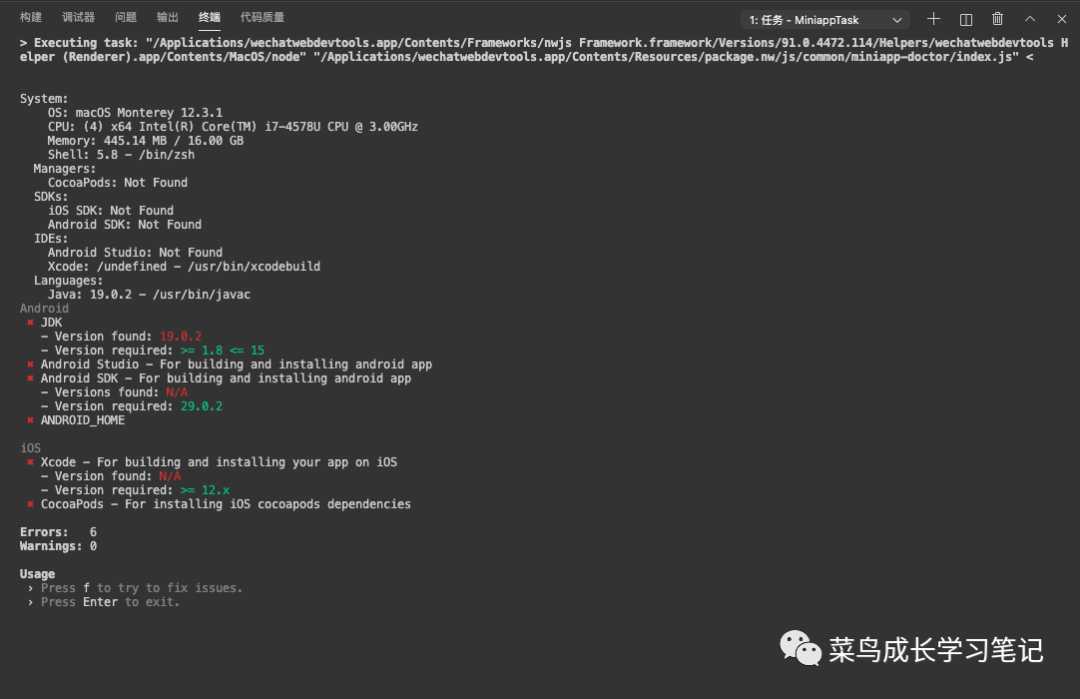The image size is (1080, 699).
Task: Select the 终端 tab
Action: coord(209,17)
